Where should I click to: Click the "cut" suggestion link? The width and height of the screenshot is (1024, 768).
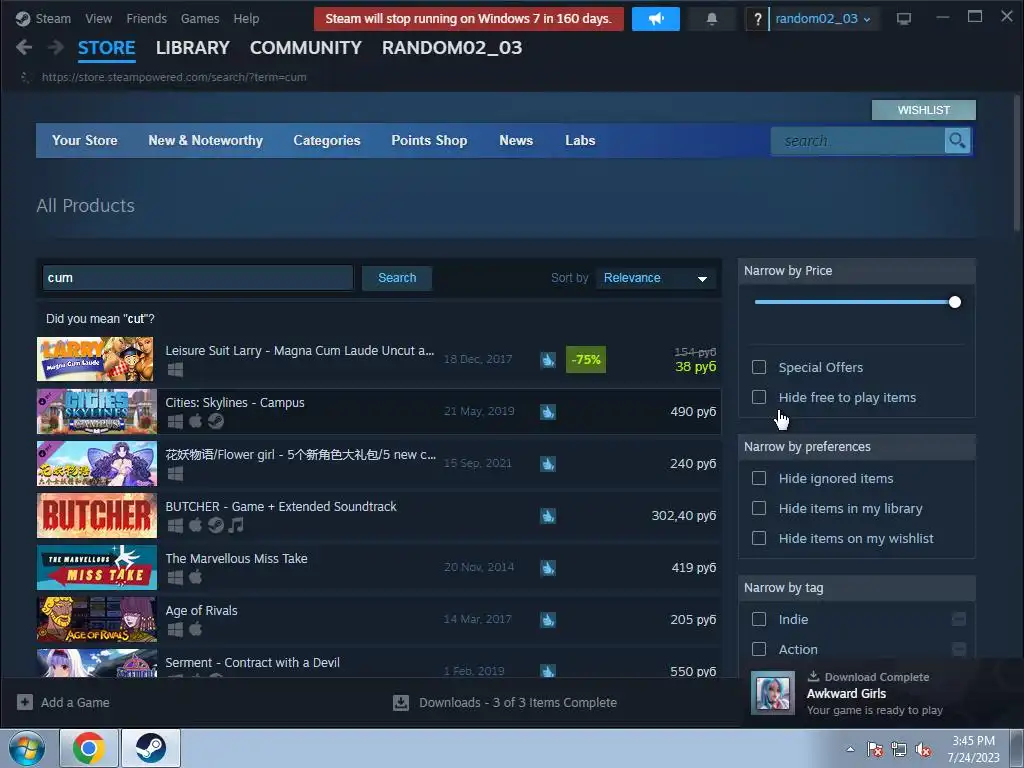click(136, 319)
